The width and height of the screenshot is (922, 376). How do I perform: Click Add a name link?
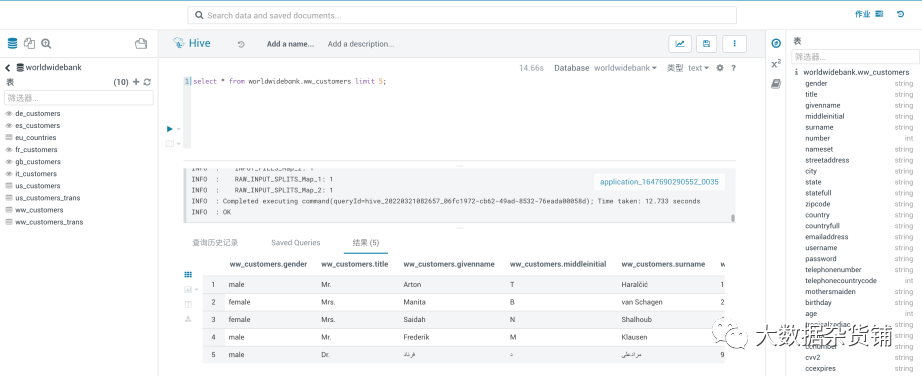coord(290,44)
